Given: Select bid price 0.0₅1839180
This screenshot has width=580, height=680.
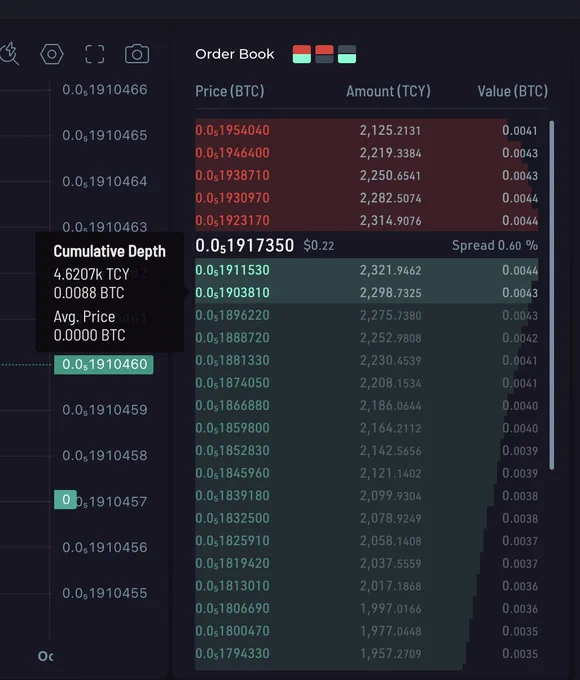Looking at the screenshot, I should (x=233, y=496).
